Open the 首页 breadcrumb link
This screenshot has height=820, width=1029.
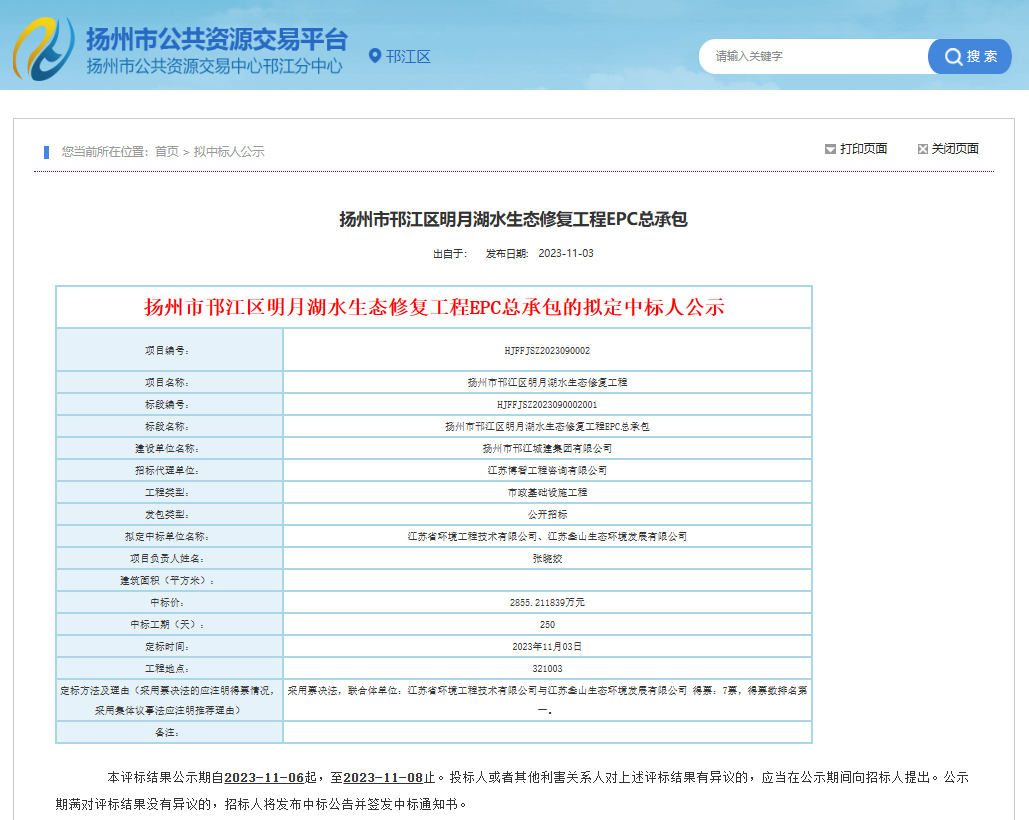167,152
